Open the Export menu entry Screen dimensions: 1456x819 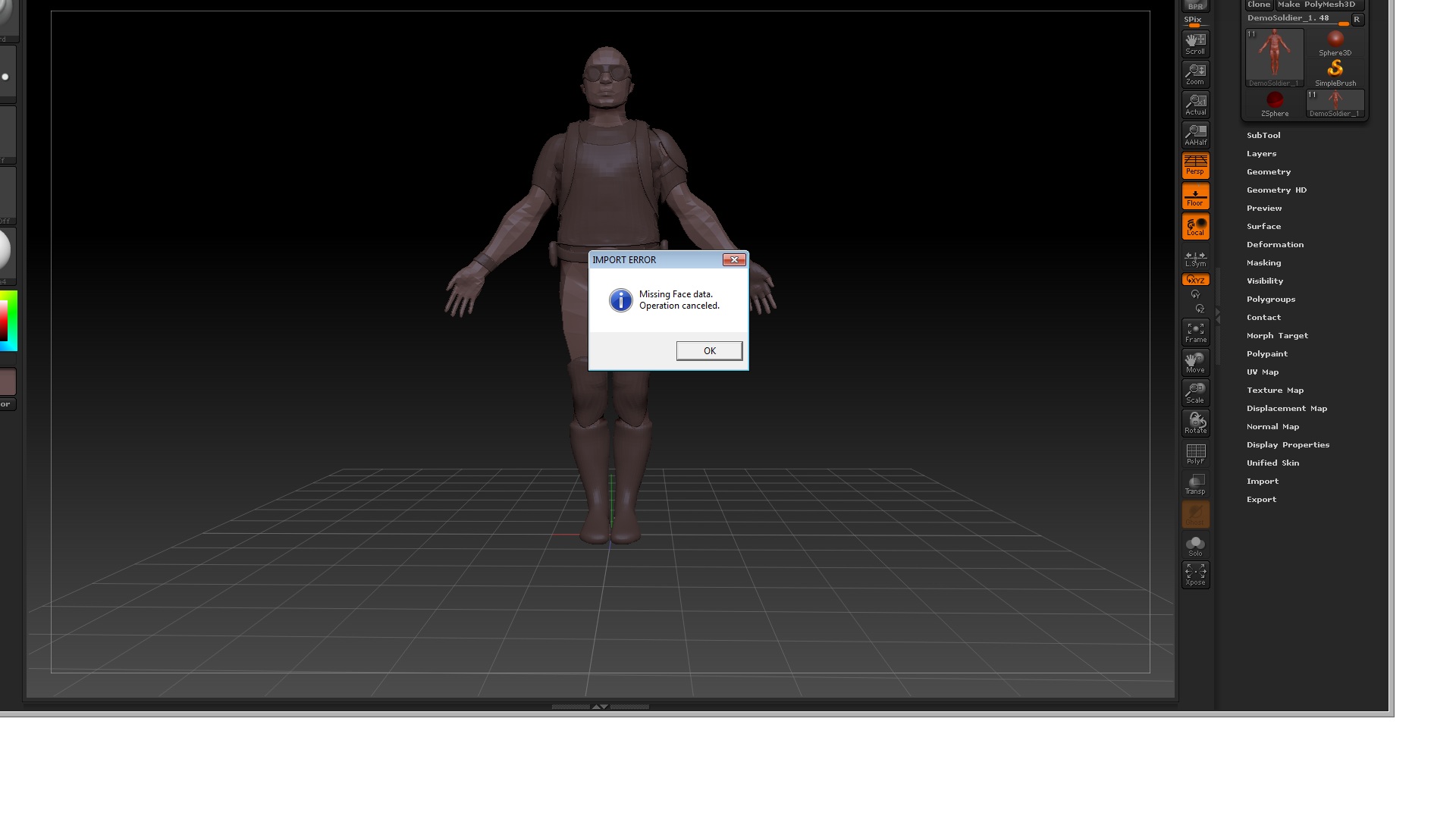click(1261, 499)
